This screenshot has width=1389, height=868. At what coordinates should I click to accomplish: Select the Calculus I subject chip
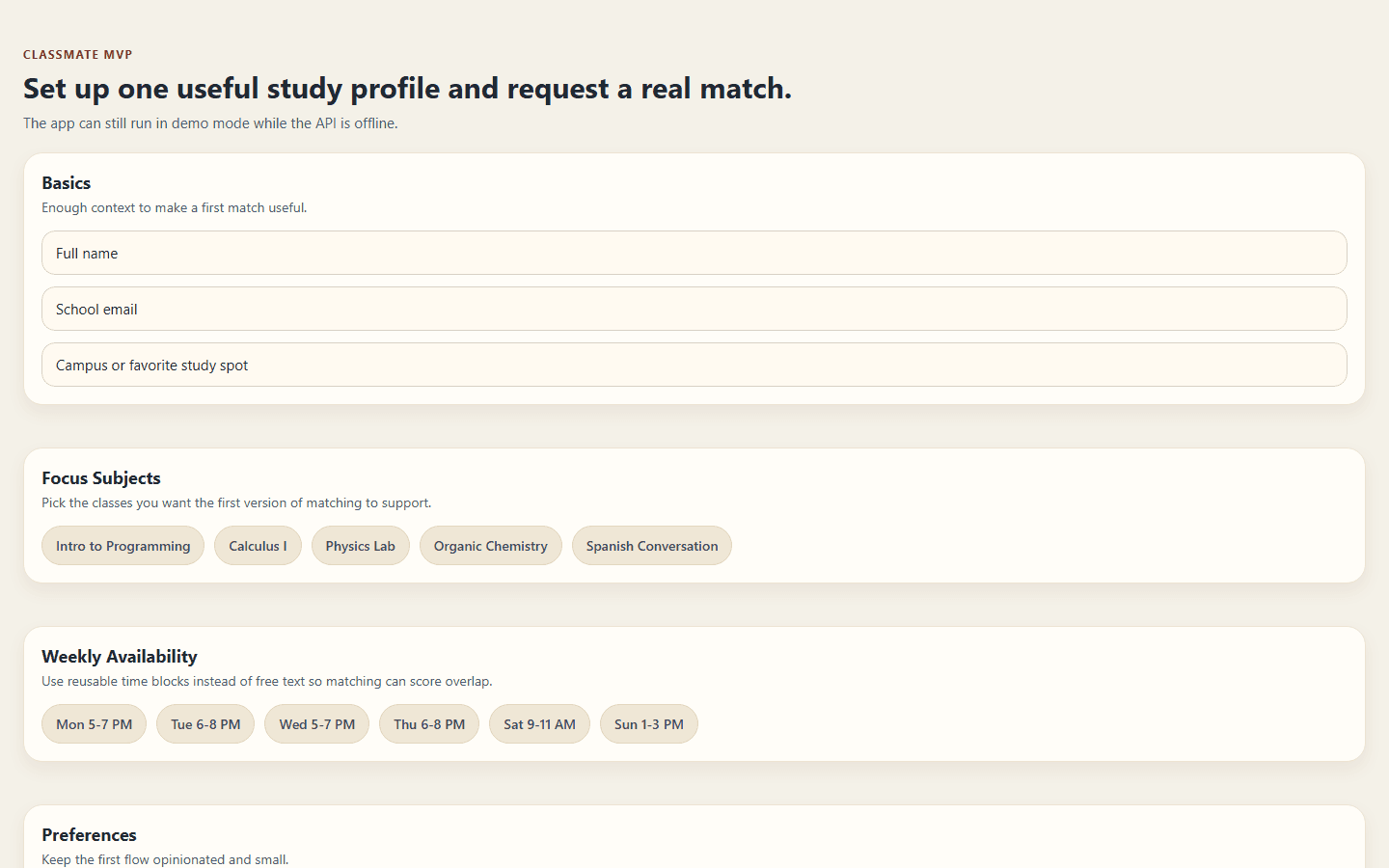tap(258, 546)
